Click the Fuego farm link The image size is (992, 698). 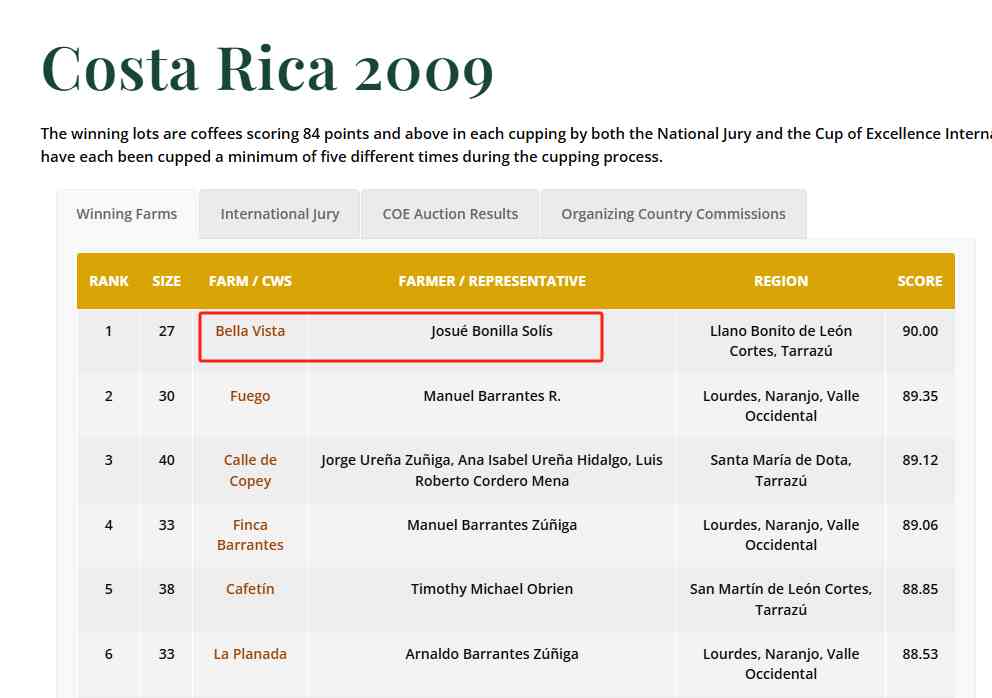pyautogui.click(x=250, y=396)
